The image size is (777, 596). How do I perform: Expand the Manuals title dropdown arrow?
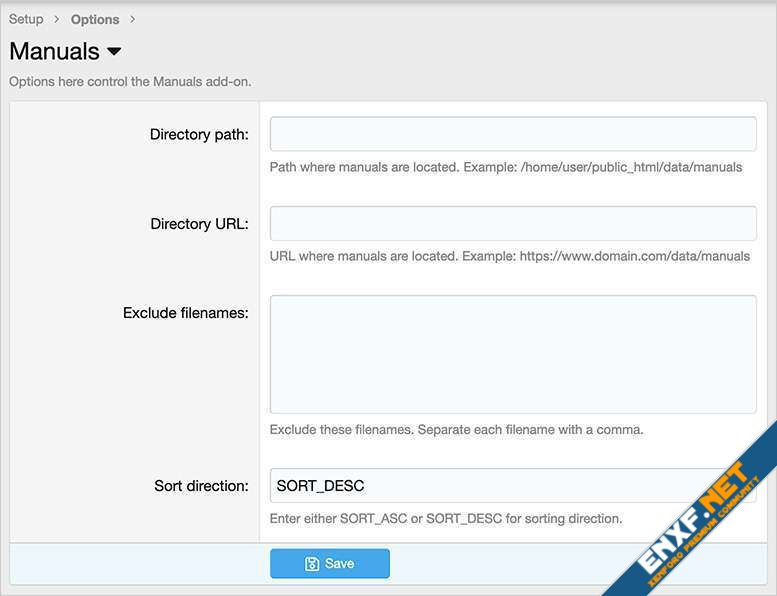point(114,52)
